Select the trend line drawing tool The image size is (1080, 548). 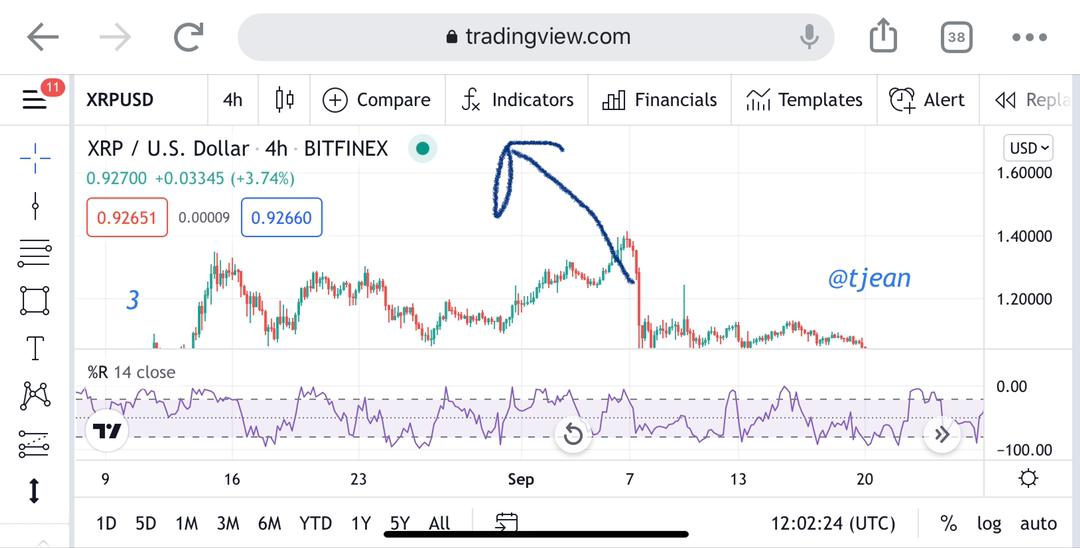tap(35, 207)
